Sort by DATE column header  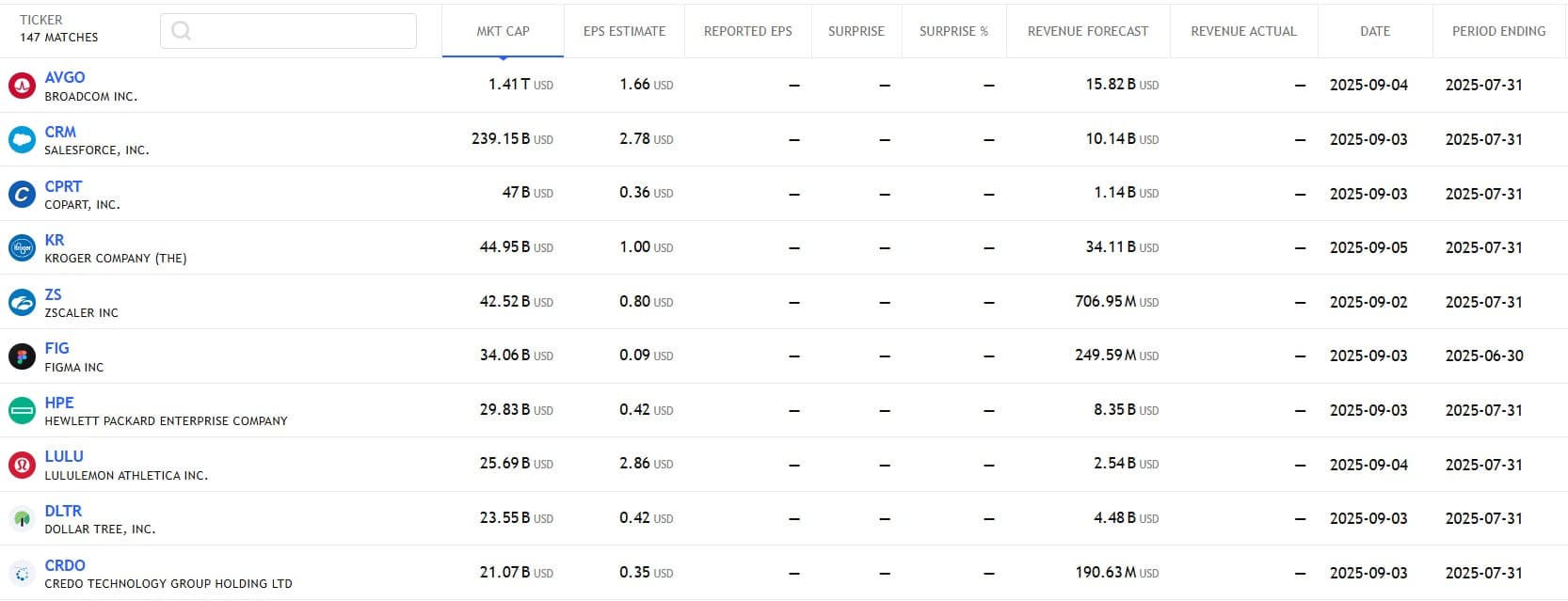(x=1375, y=31)
